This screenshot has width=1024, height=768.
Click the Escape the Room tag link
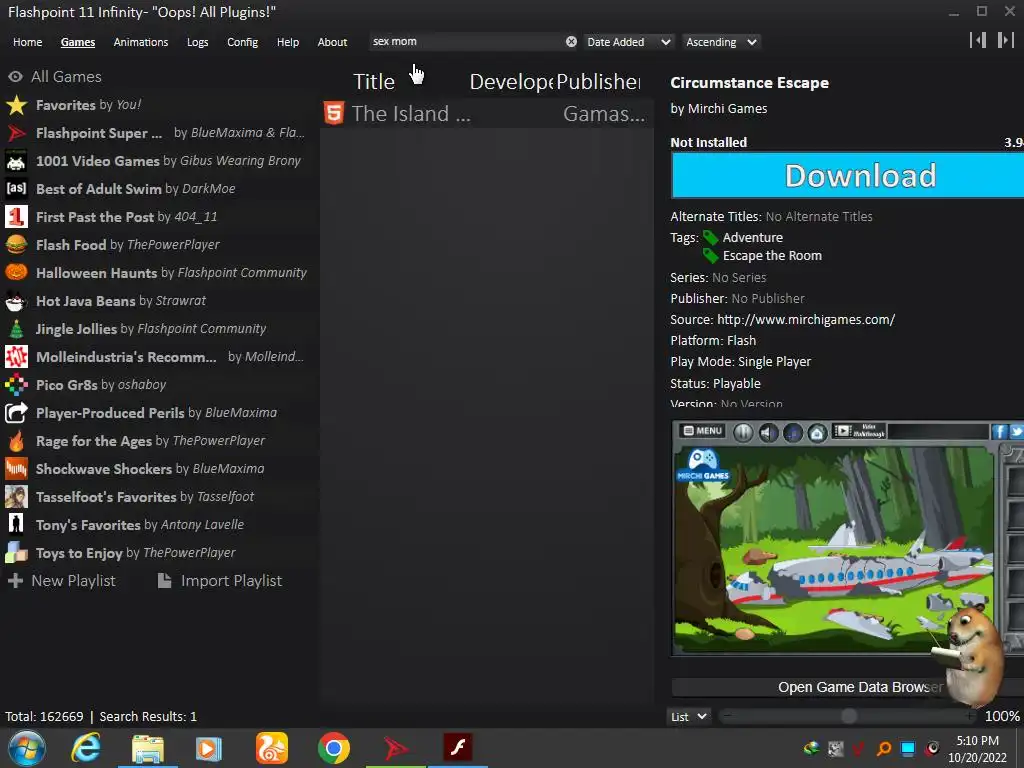[772, 256]
